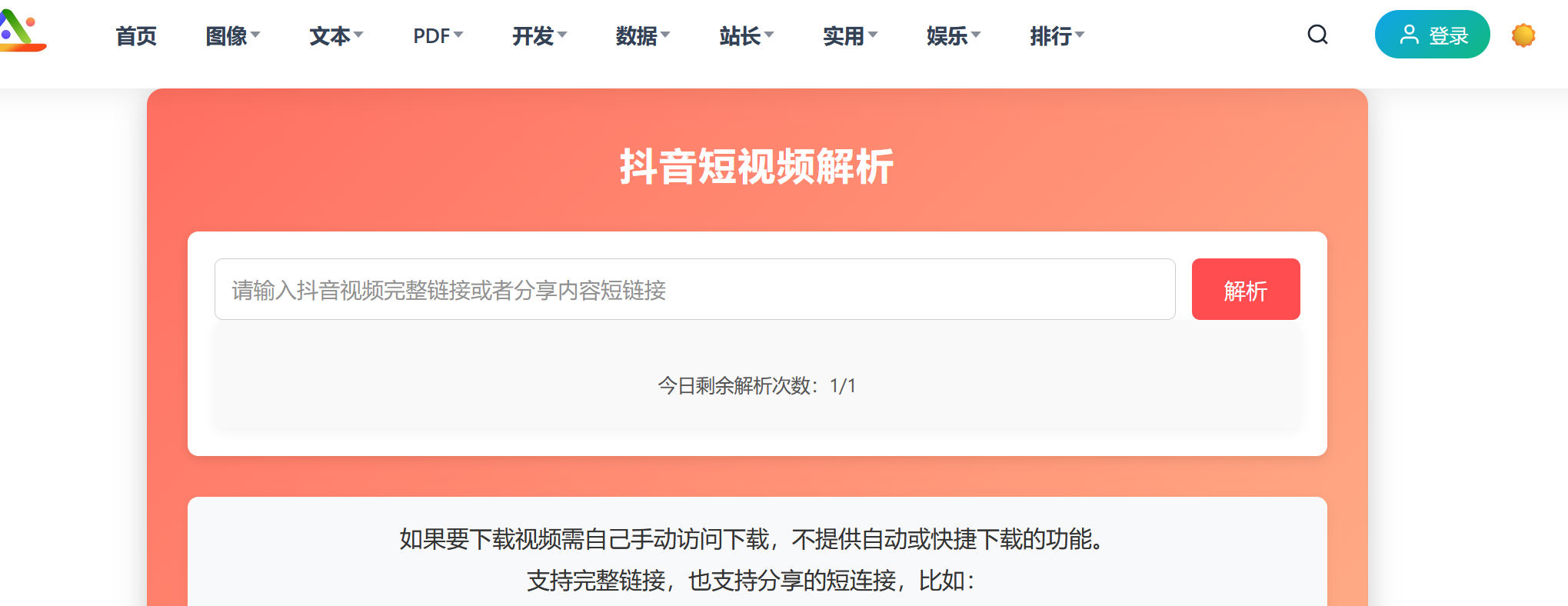The width and height of the screenshot is (1568, 606).
Task: Click the 今日剩余解析次数: 1/1 text
Action: point(757,385)
